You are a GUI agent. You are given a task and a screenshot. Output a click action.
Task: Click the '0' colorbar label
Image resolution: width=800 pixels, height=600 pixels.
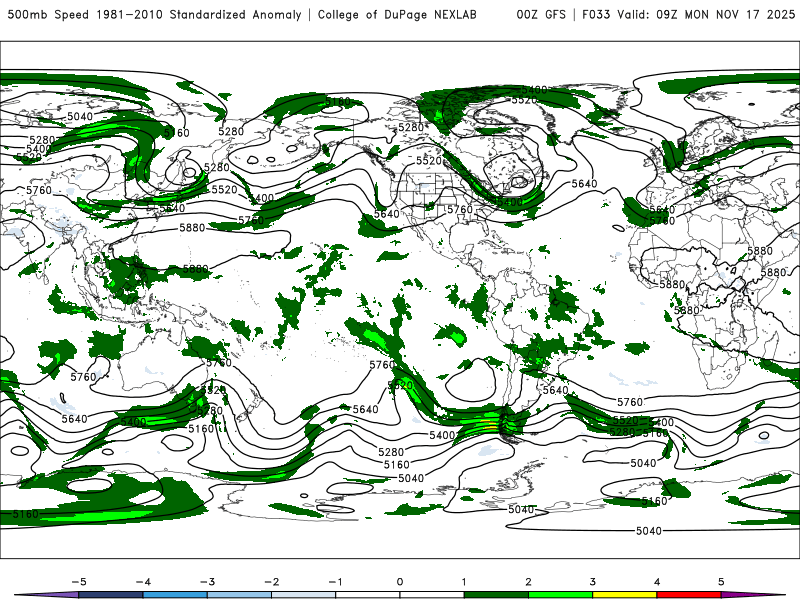[x=399, y=582]
